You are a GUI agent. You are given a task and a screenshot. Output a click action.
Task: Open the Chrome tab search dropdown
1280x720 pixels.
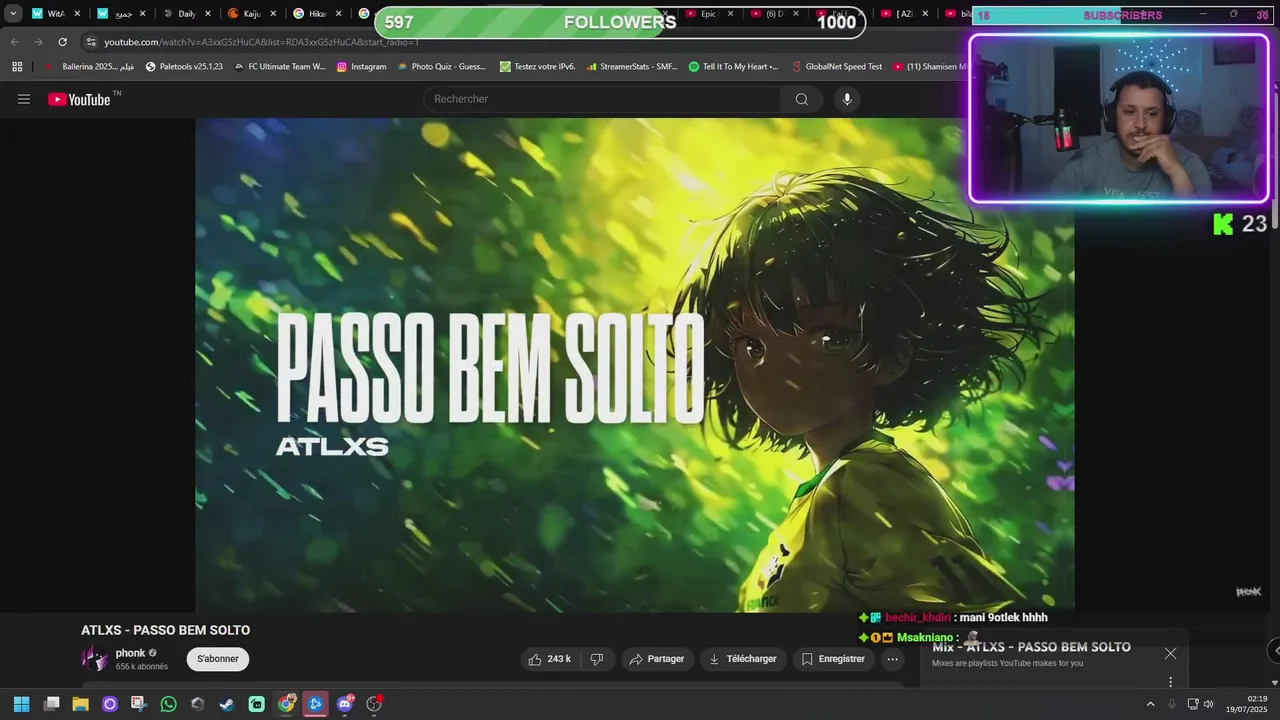(13, 14)
